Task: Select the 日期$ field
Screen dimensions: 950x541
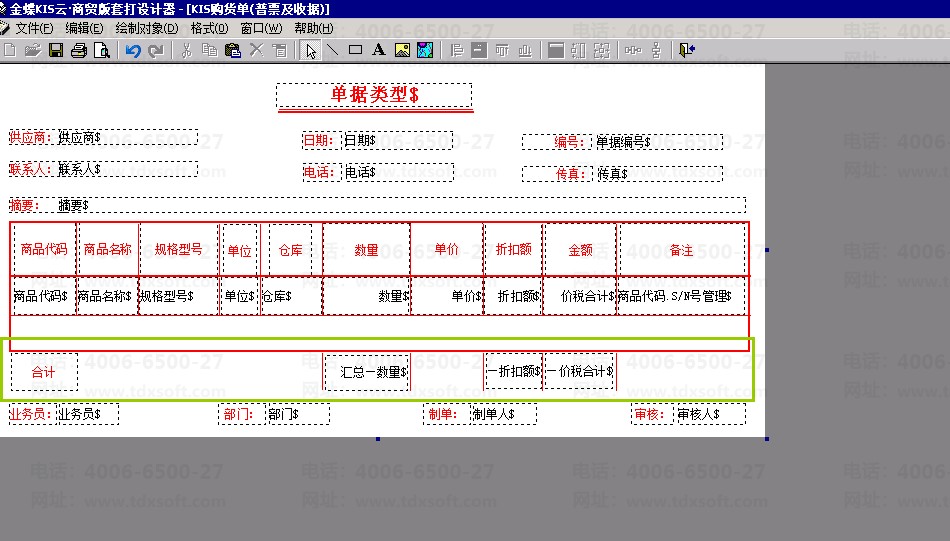Action: tap(397, 141)
